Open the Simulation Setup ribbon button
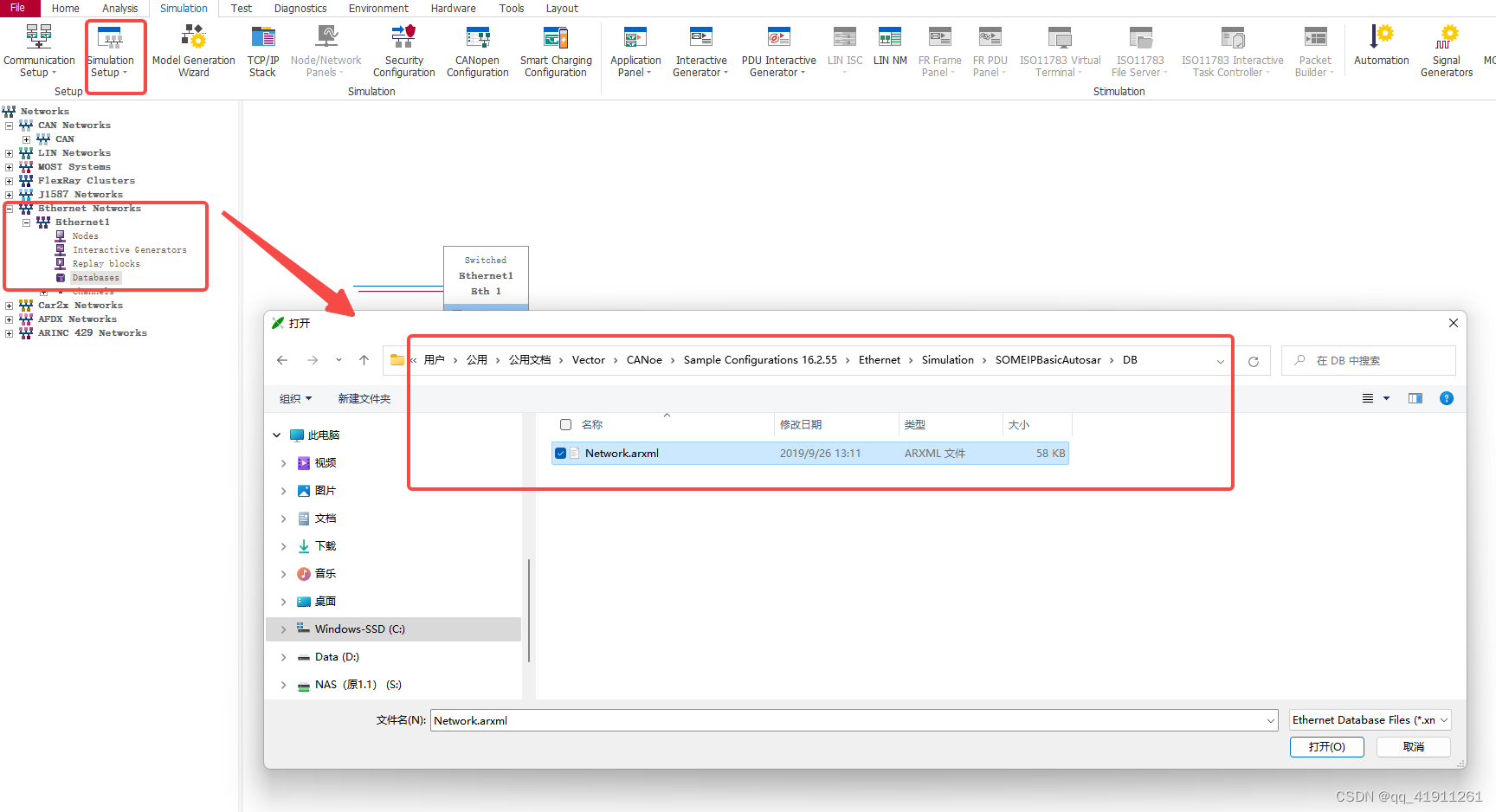 point(111,51)
